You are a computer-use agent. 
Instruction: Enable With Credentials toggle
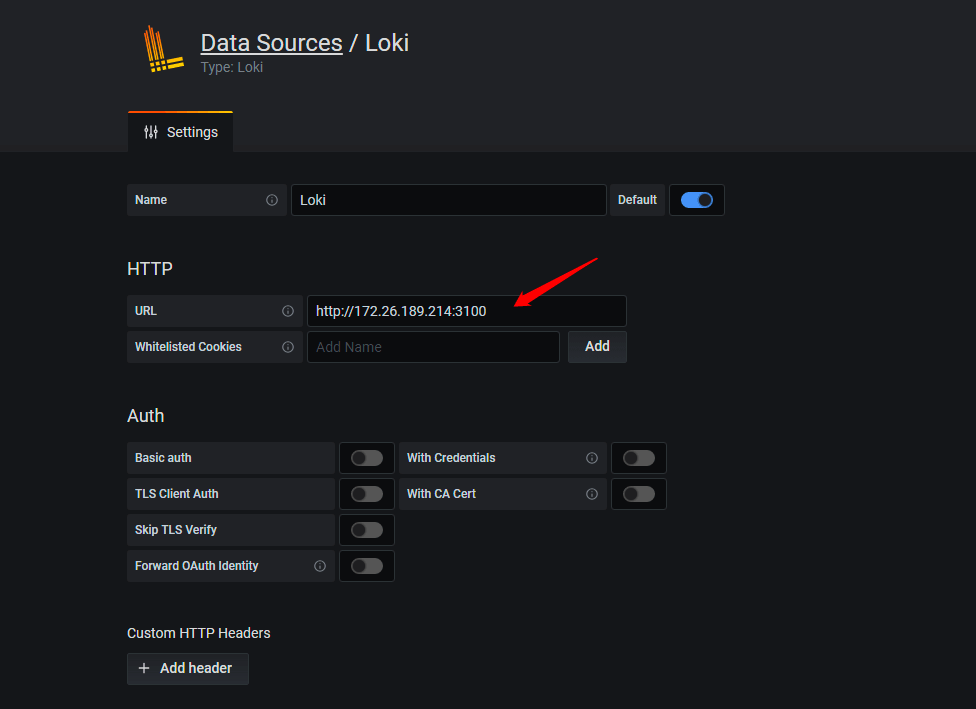[639, 458]
